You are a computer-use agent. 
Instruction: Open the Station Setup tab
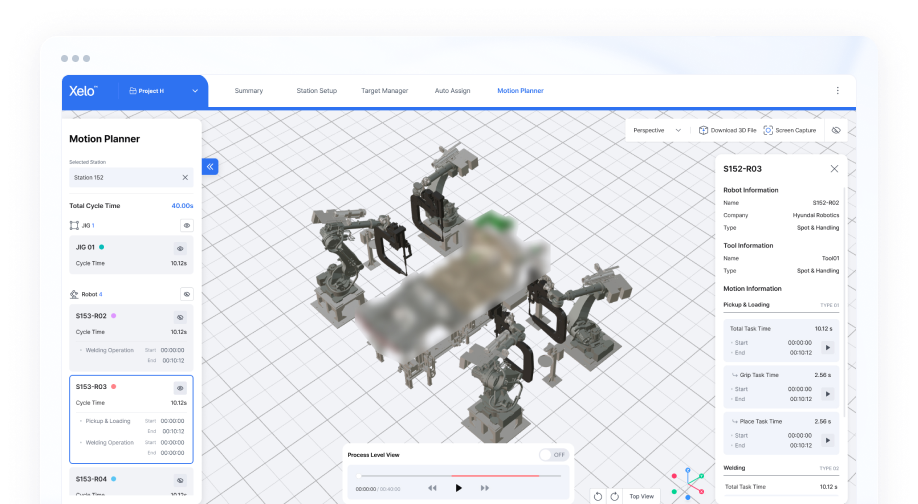point(316,91)
